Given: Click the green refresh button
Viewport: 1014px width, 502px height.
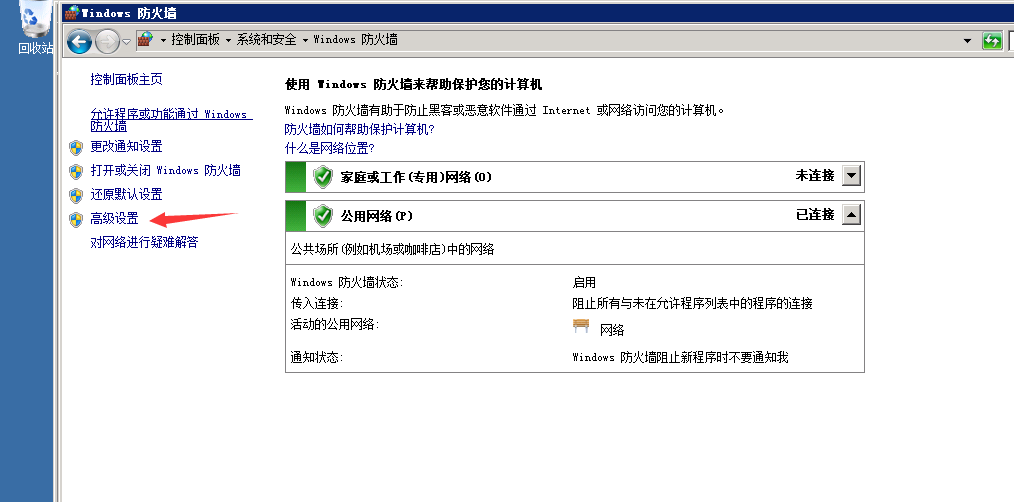Looking at the screenshot, I should (x=991, y=41).
